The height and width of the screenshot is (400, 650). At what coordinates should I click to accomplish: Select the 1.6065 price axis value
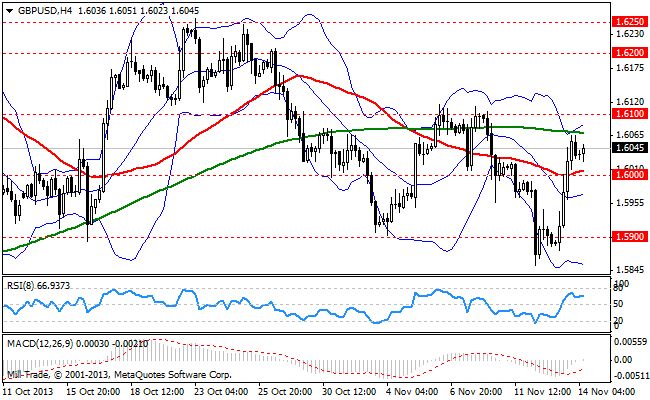tap(630, 135)
